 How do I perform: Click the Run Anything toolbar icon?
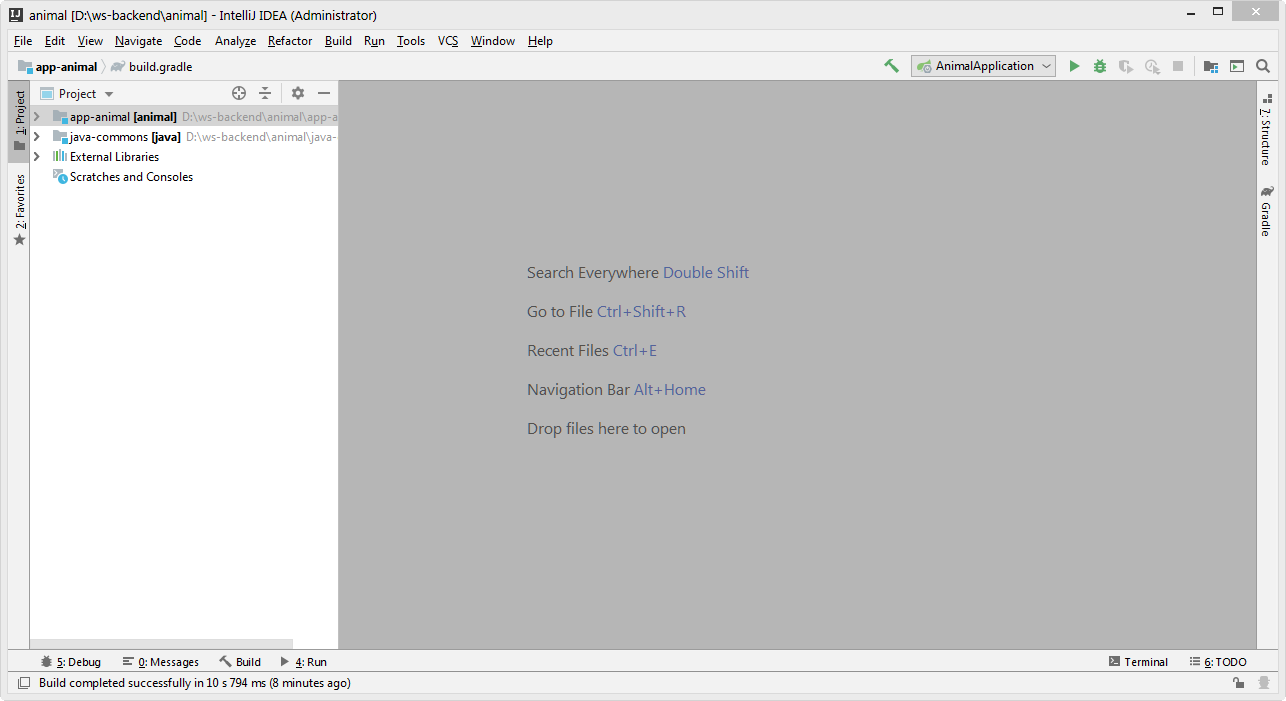(1237, 66)
